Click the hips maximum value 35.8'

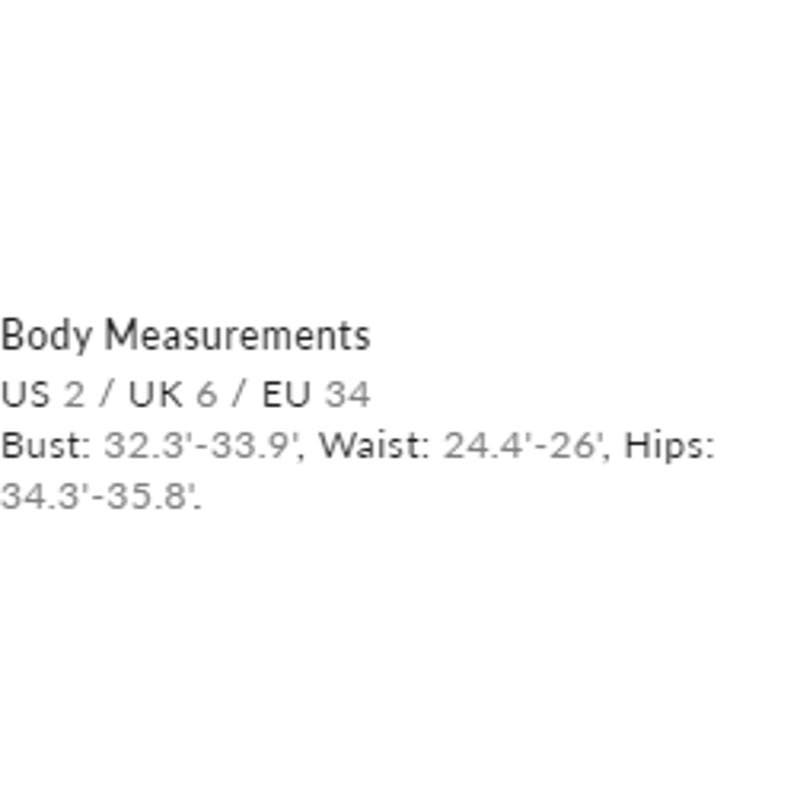[x=151, y=496]
